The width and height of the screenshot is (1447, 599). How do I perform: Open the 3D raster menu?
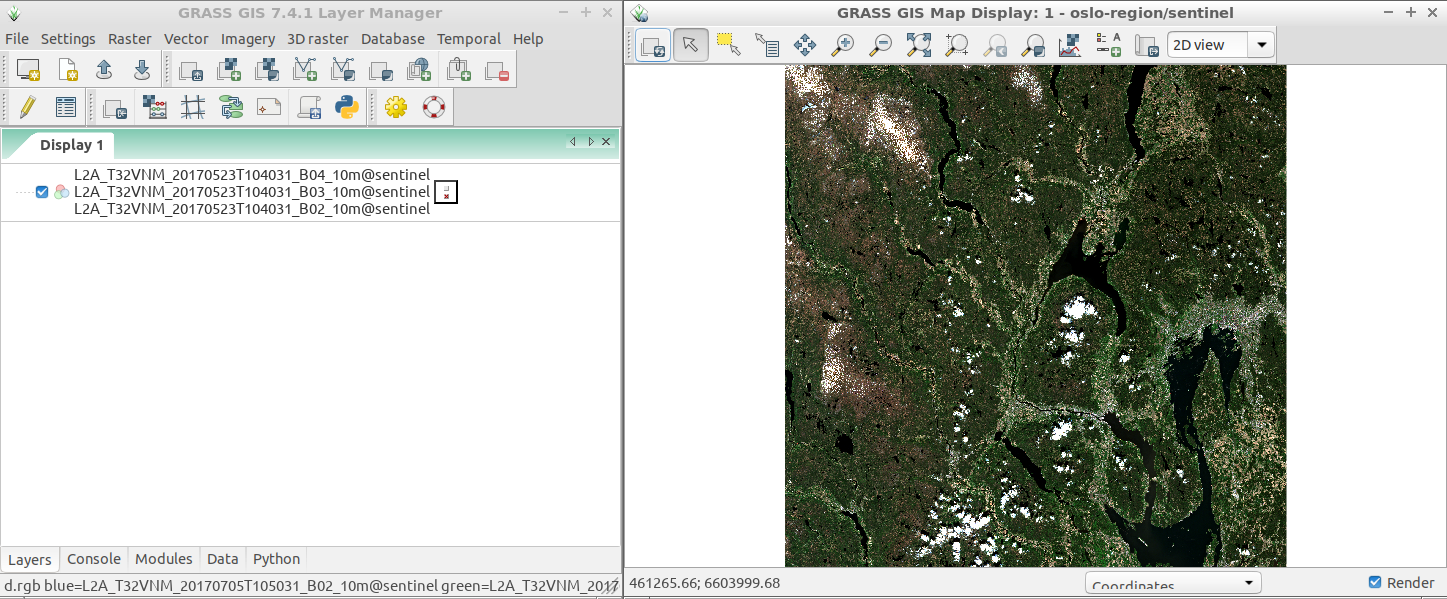(318, 39)
